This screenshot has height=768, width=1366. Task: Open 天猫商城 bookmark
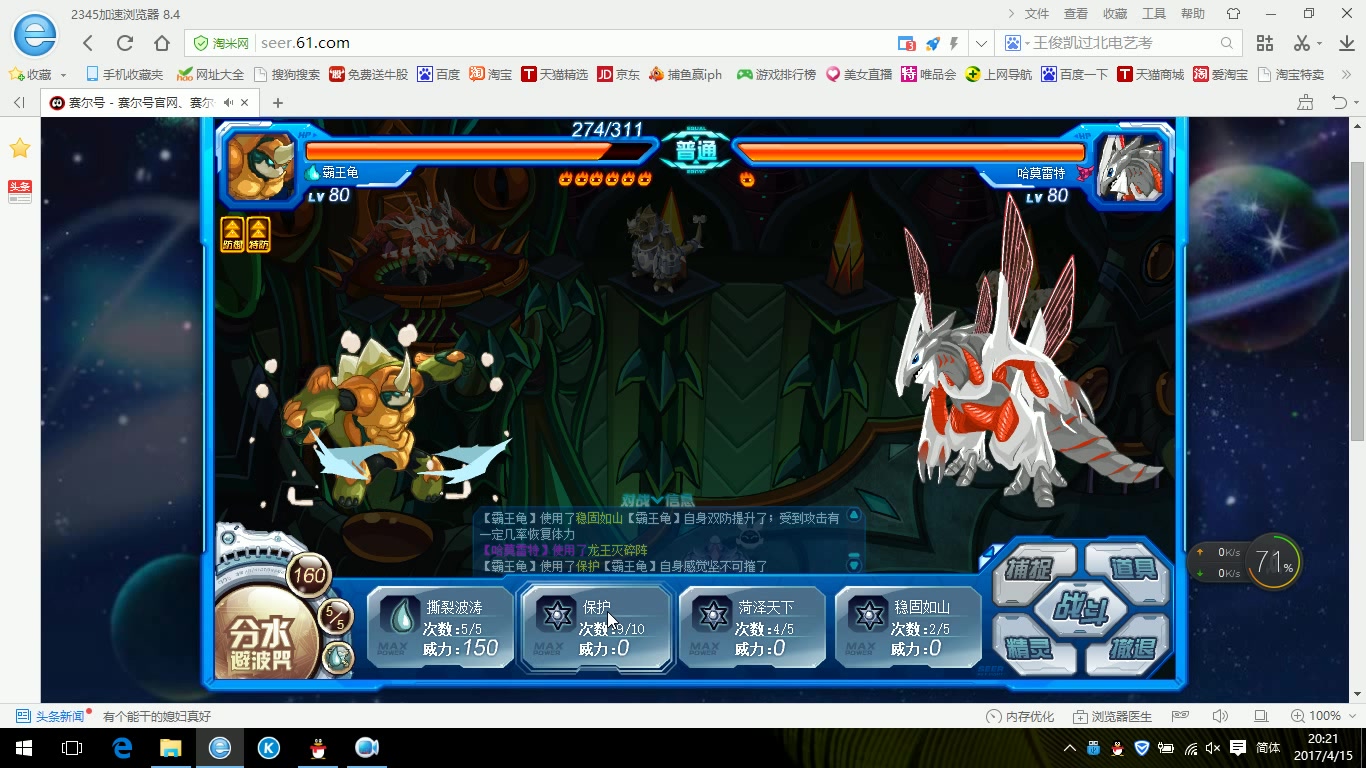tap(1150, 75)
